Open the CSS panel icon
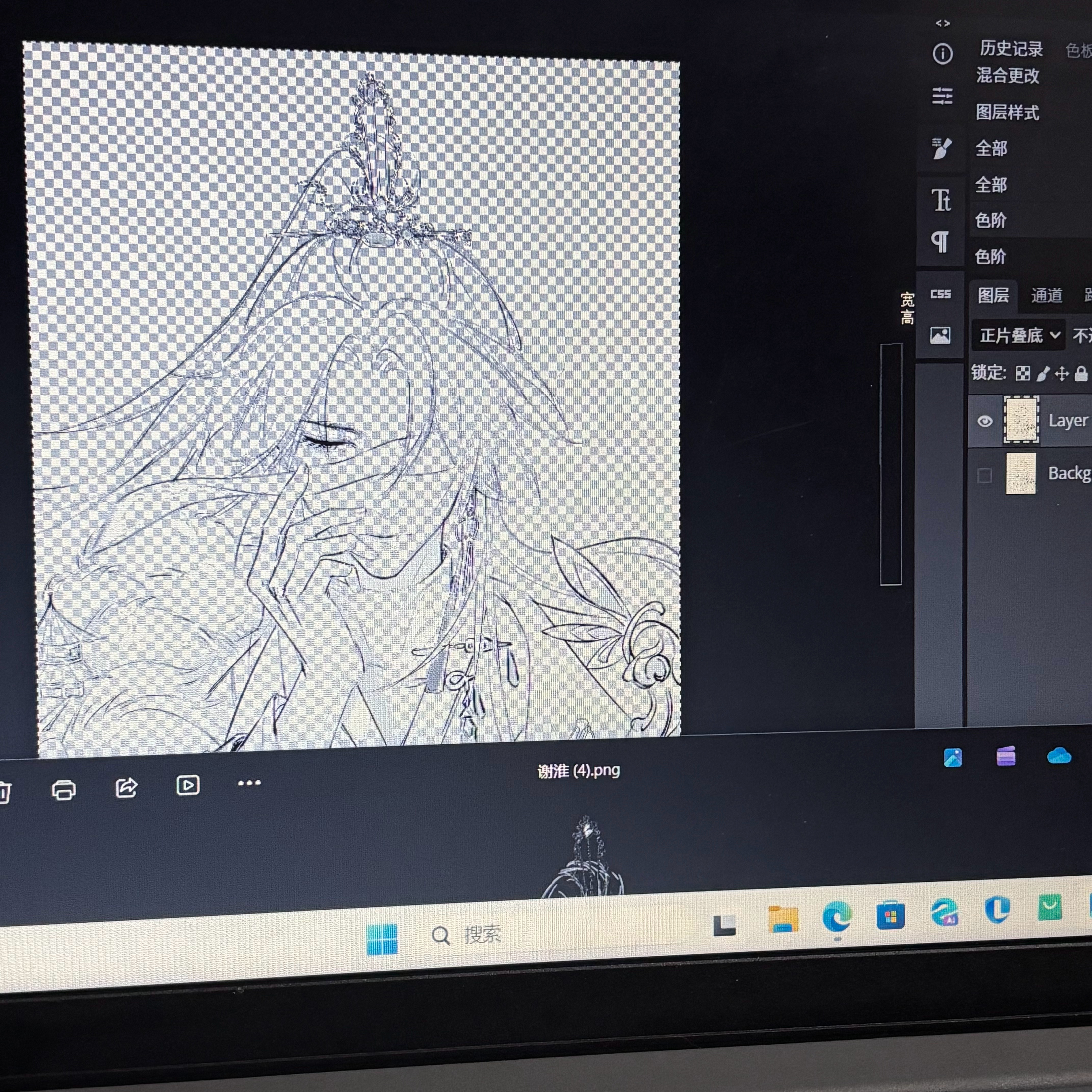This screenshot has height=1092, width=1092. click(x=941, y=294)
